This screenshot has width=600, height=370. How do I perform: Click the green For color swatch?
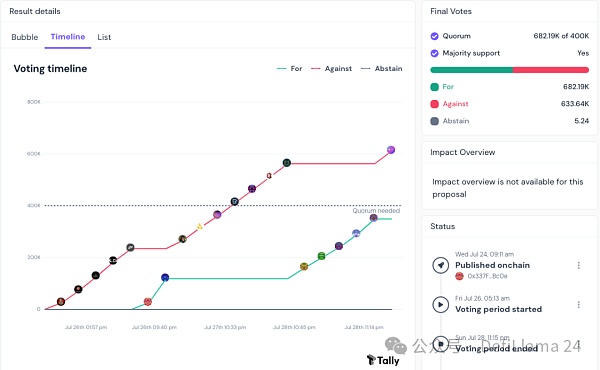(434, 87)
